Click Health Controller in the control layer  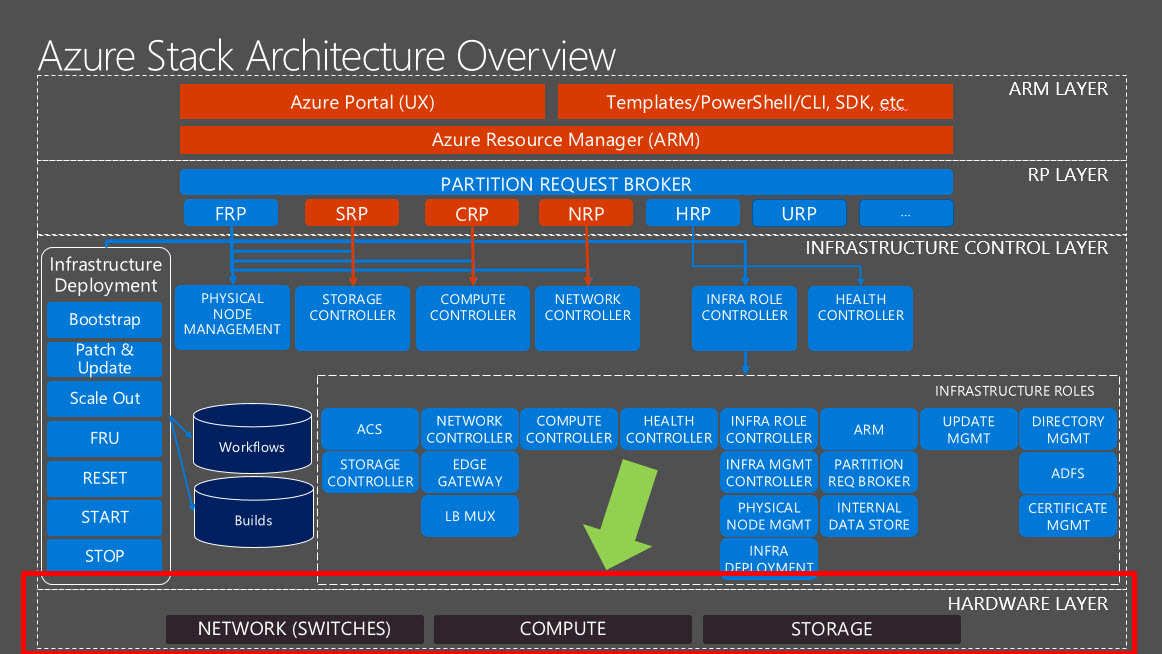(x=860, y=318)
